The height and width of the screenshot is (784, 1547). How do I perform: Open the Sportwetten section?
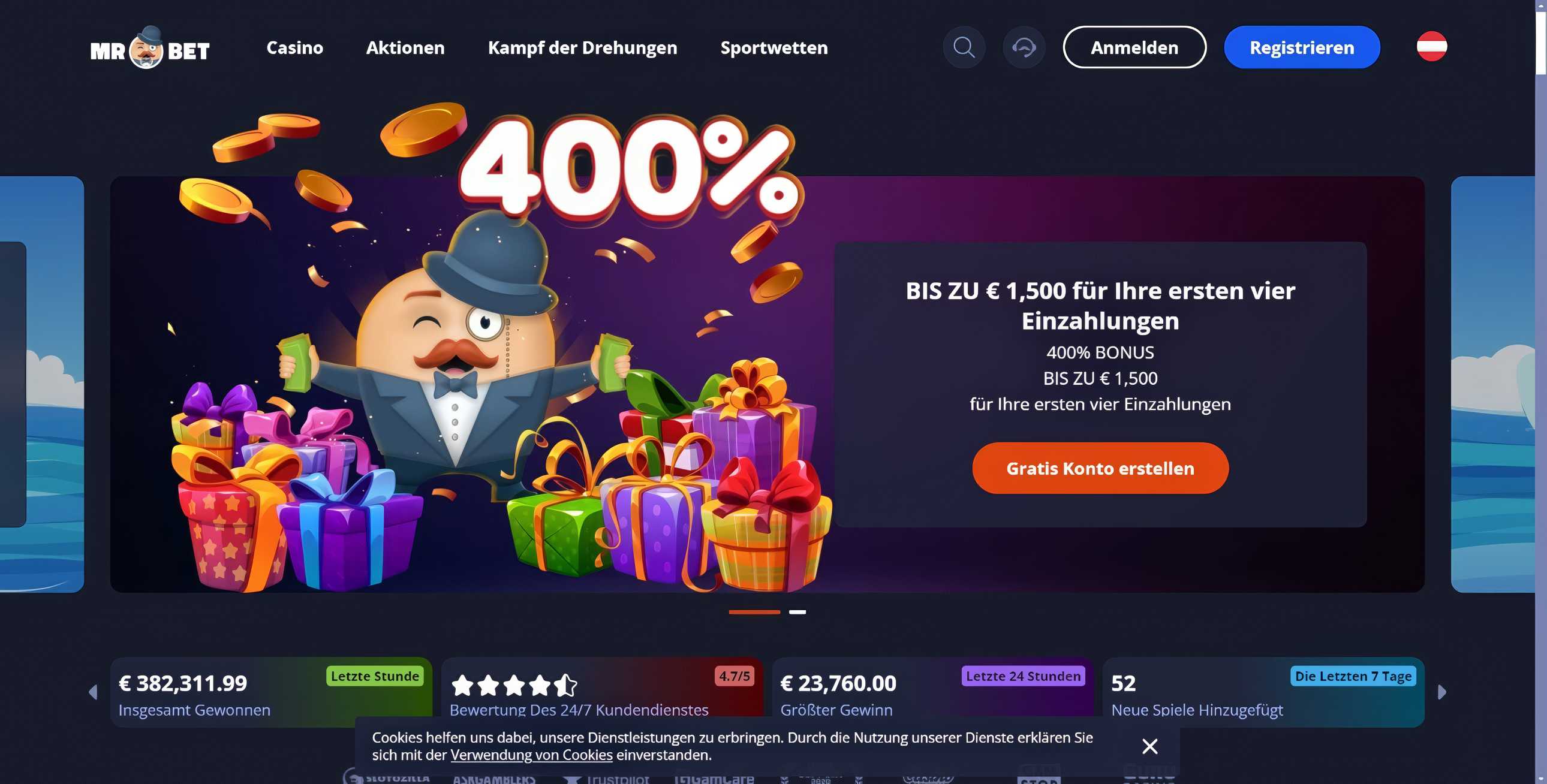(774, 47)
